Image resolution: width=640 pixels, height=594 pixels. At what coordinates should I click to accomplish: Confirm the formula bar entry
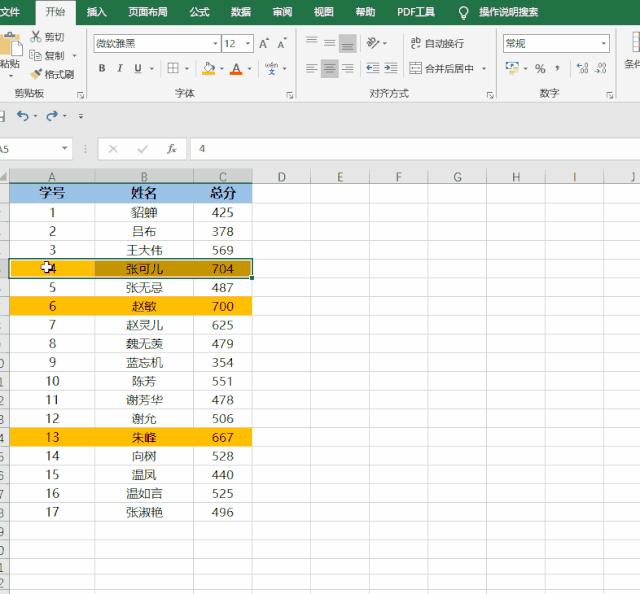click(x=142, y=149)
